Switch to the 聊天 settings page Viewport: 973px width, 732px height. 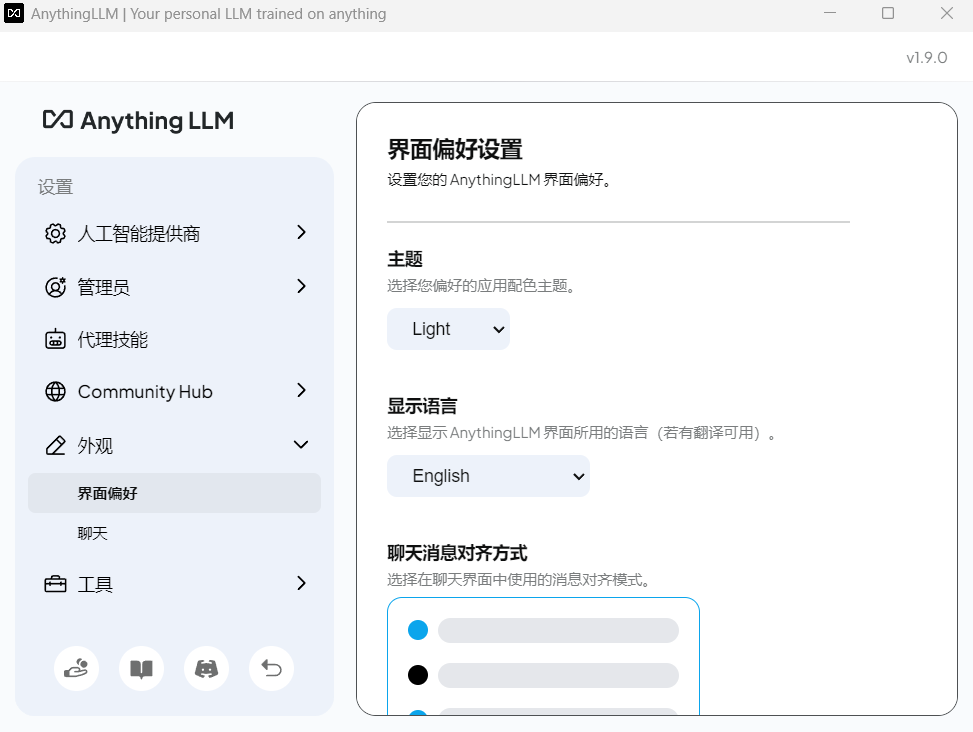pos(93,532)
